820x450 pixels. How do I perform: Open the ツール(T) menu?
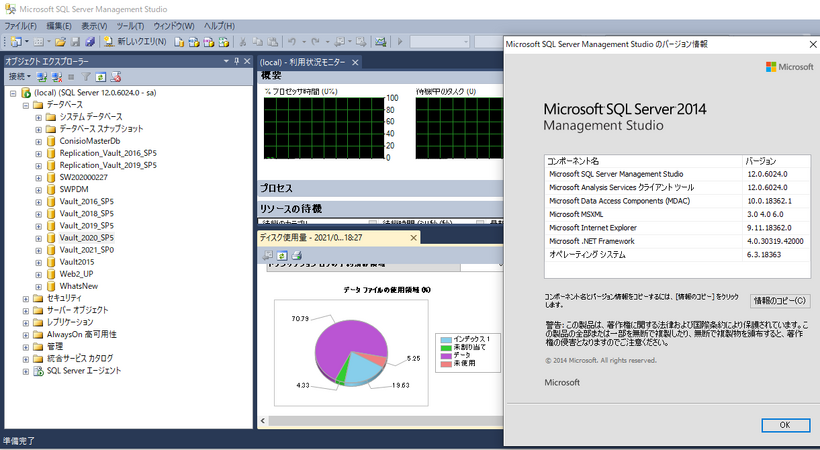(130, 24)
